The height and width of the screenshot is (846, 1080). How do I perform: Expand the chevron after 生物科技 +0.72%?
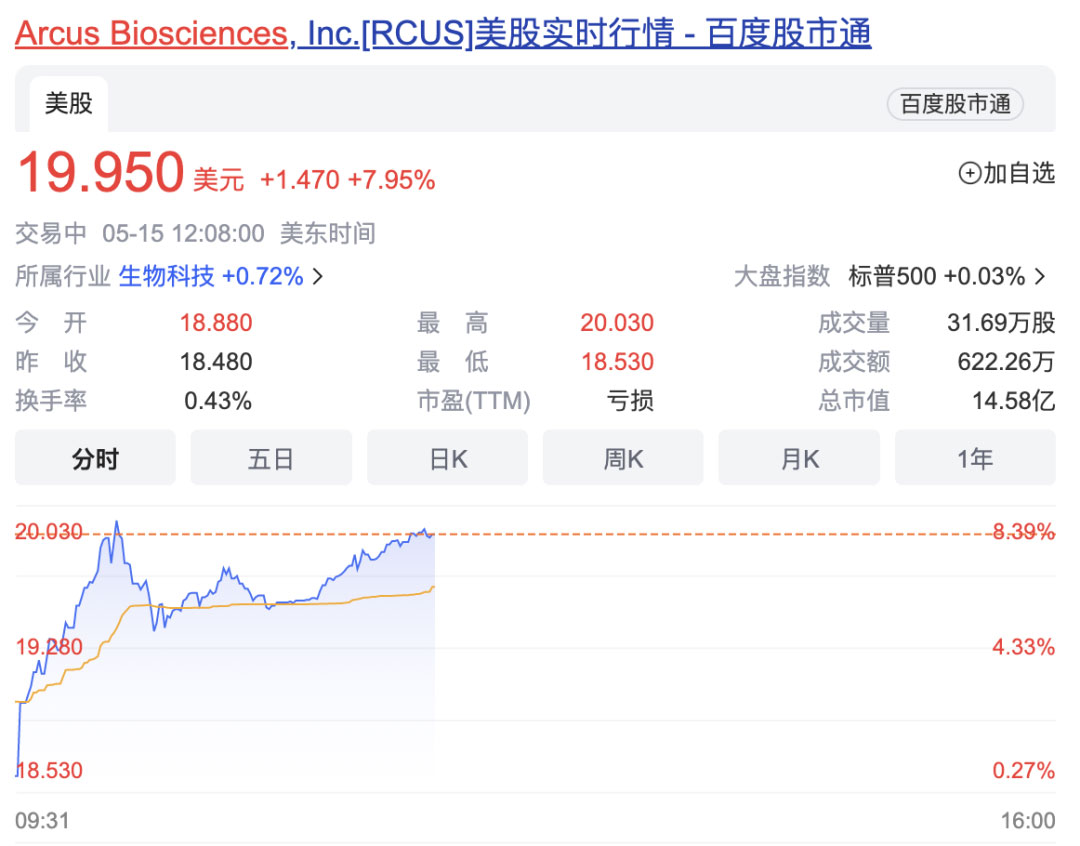pos(318,277)
